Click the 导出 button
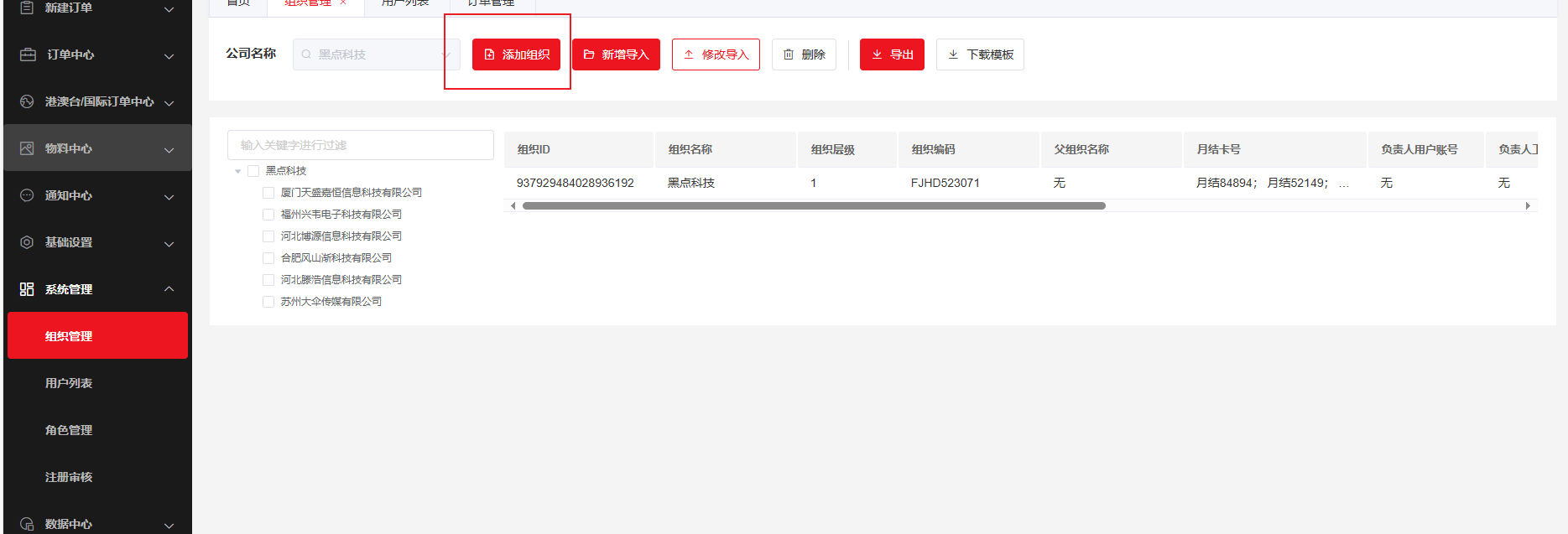Viewport: 1568px width, 534px height. pos(892,54)
